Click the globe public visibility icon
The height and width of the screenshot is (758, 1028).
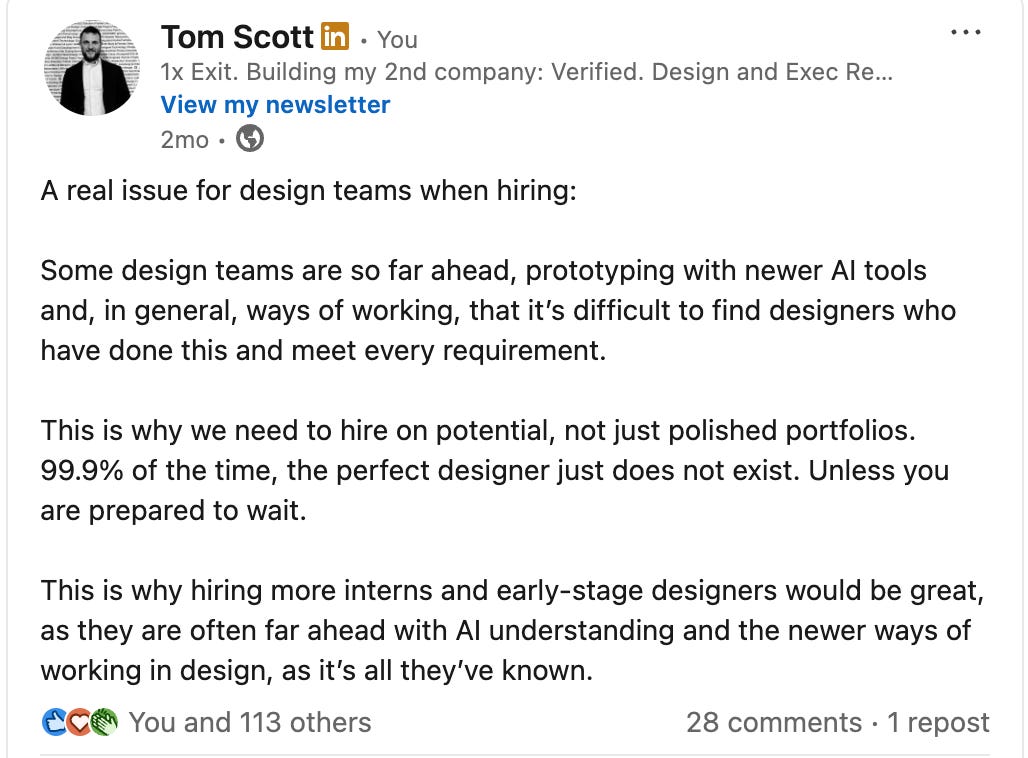(250, 139)
